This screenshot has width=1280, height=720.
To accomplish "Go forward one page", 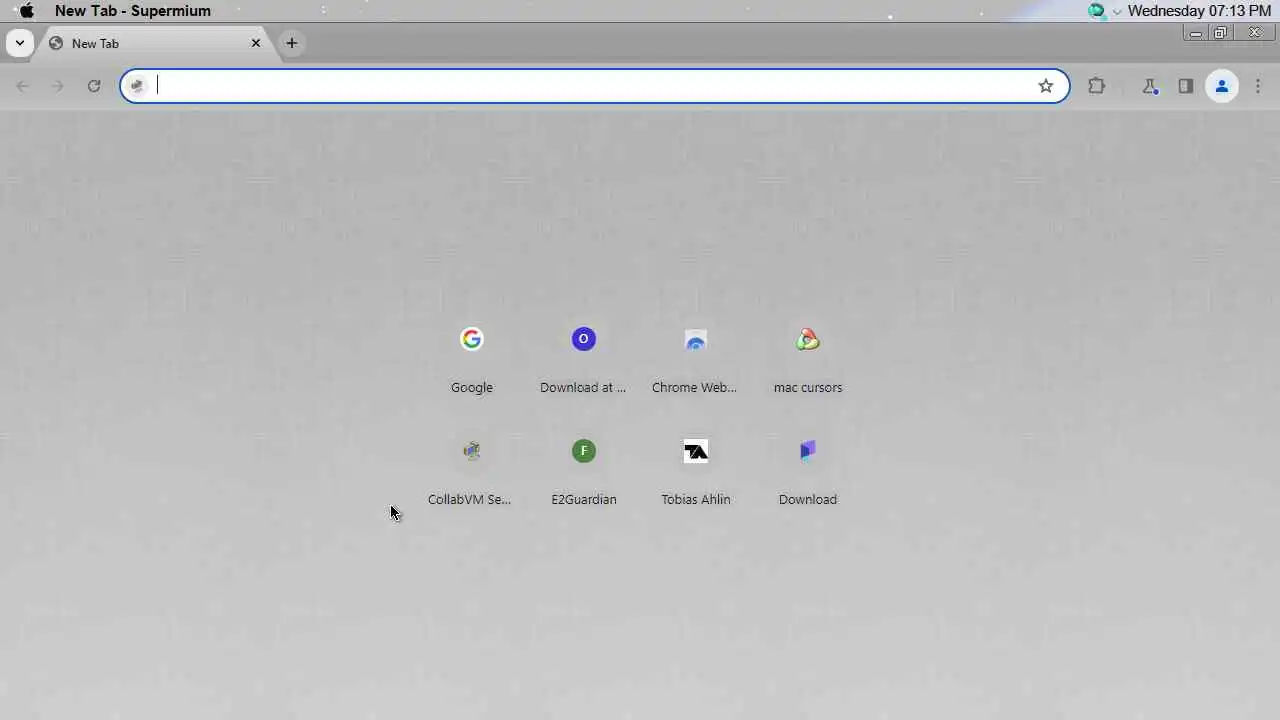I will 58,86.
